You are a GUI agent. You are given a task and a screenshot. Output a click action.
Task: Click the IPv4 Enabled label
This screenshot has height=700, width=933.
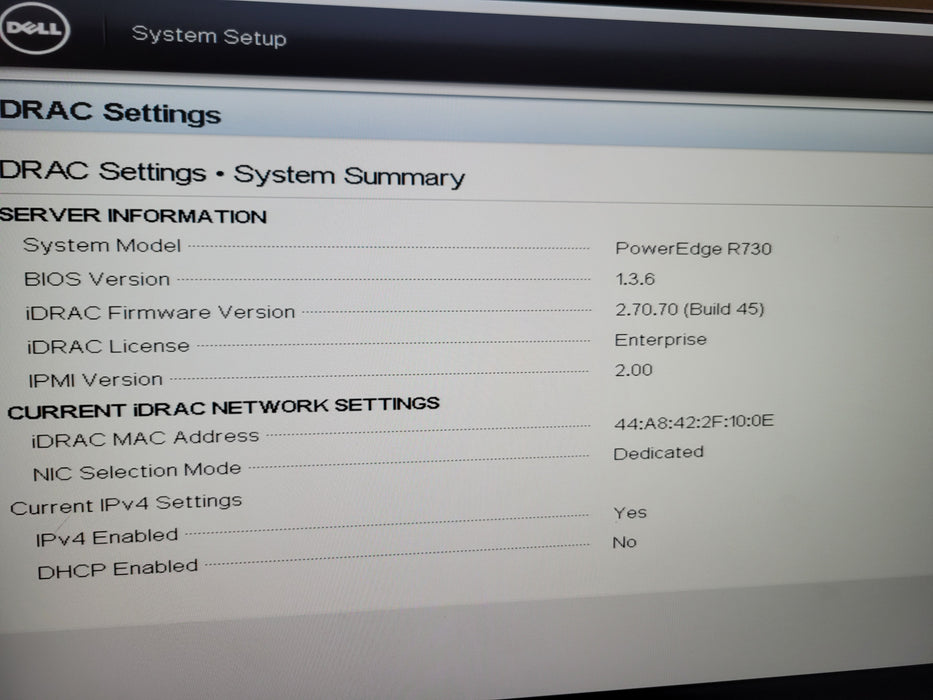pyautogui.click(x=107, y=537)
